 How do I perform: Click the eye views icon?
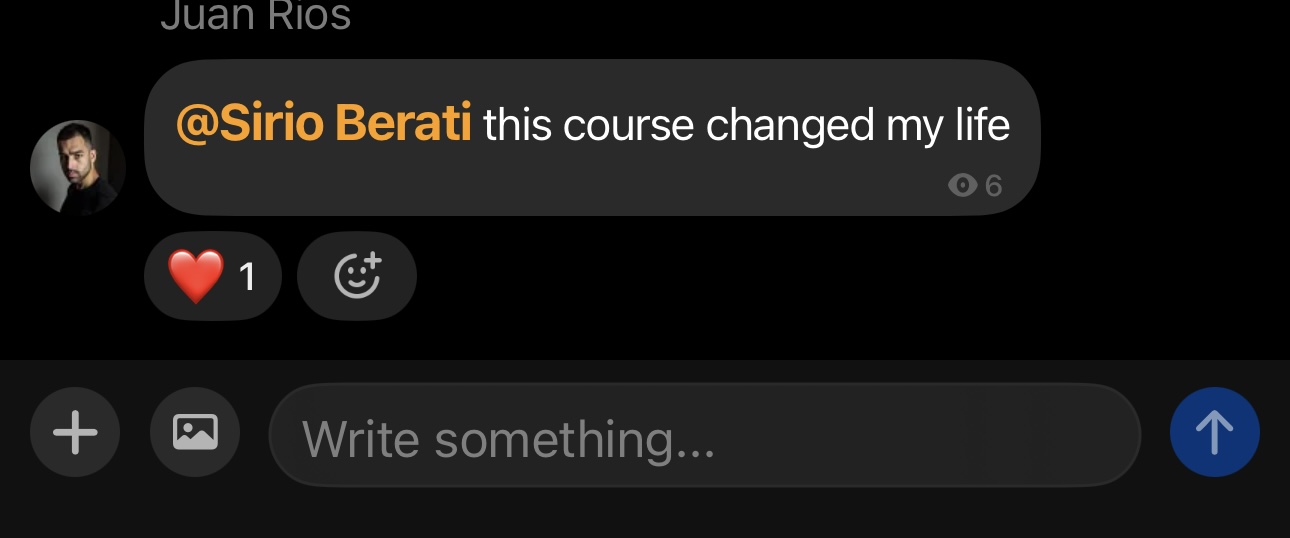[x=962, y=185]
